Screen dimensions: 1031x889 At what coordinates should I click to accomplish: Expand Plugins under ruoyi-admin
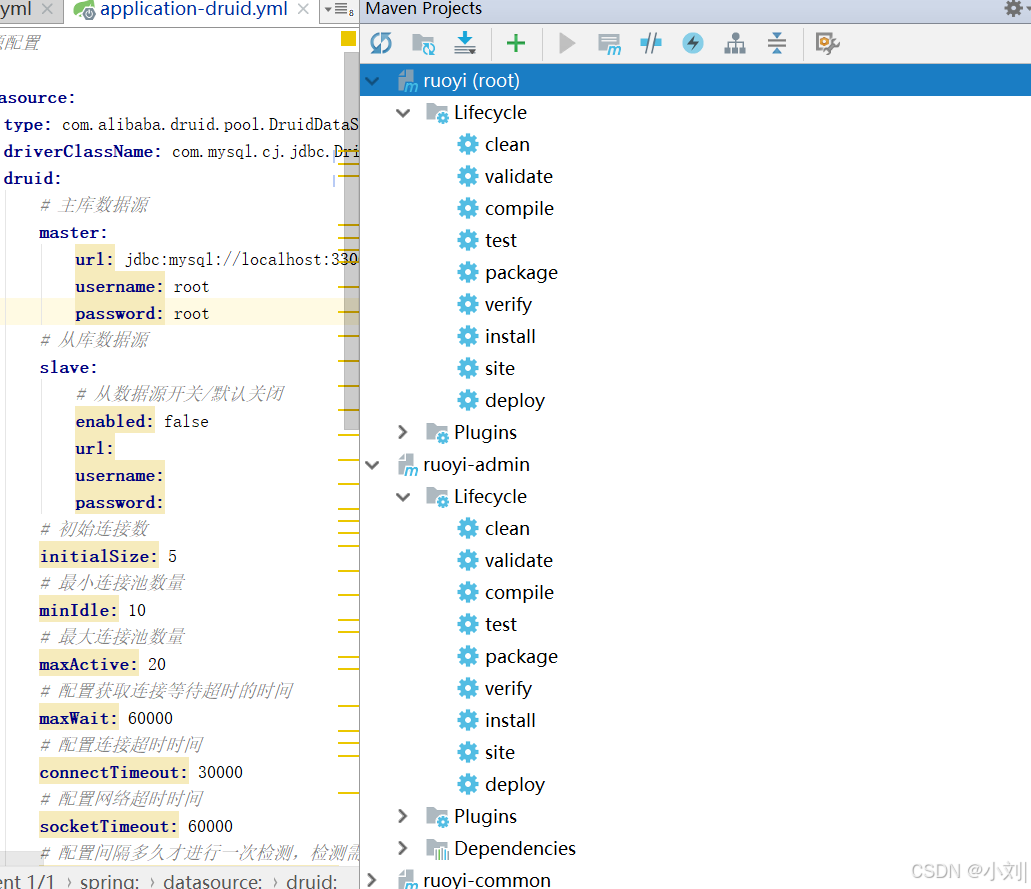403,817
